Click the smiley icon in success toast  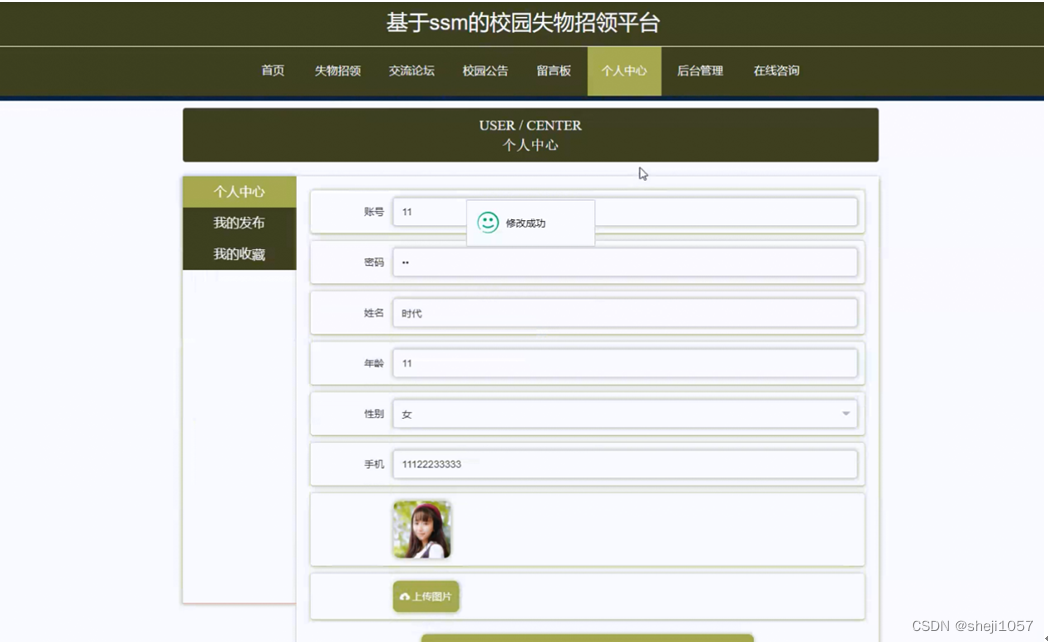point(488,223)
